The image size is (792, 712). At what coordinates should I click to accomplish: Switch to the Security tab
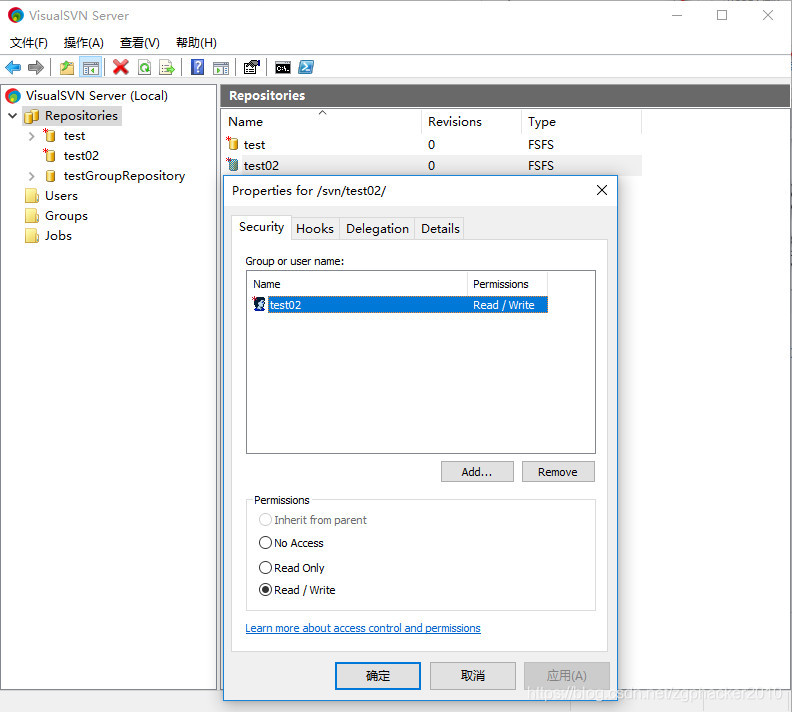coord(261,227)
